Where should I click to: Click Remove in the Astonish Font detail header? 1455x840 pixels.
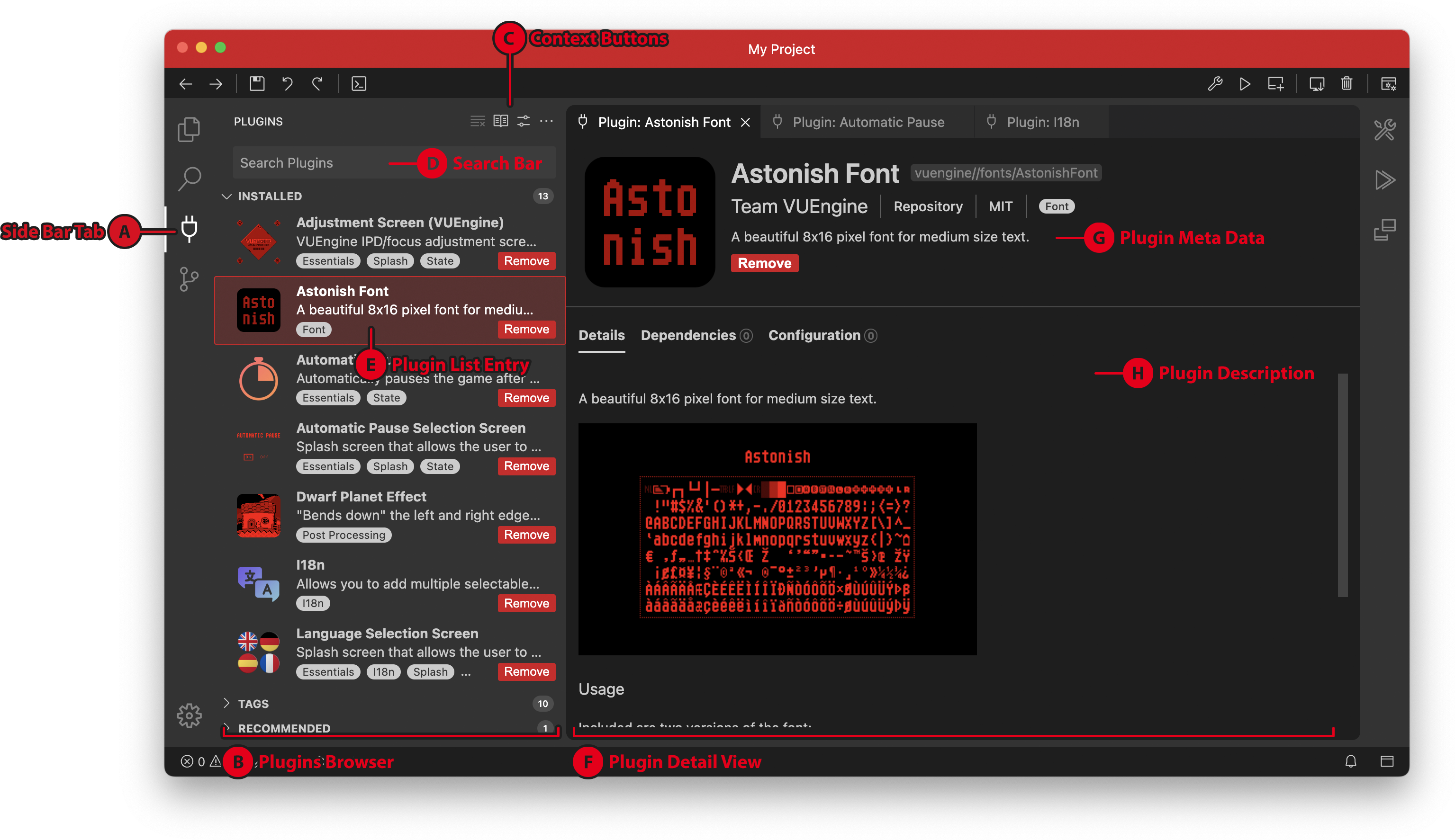click(764, 263)
